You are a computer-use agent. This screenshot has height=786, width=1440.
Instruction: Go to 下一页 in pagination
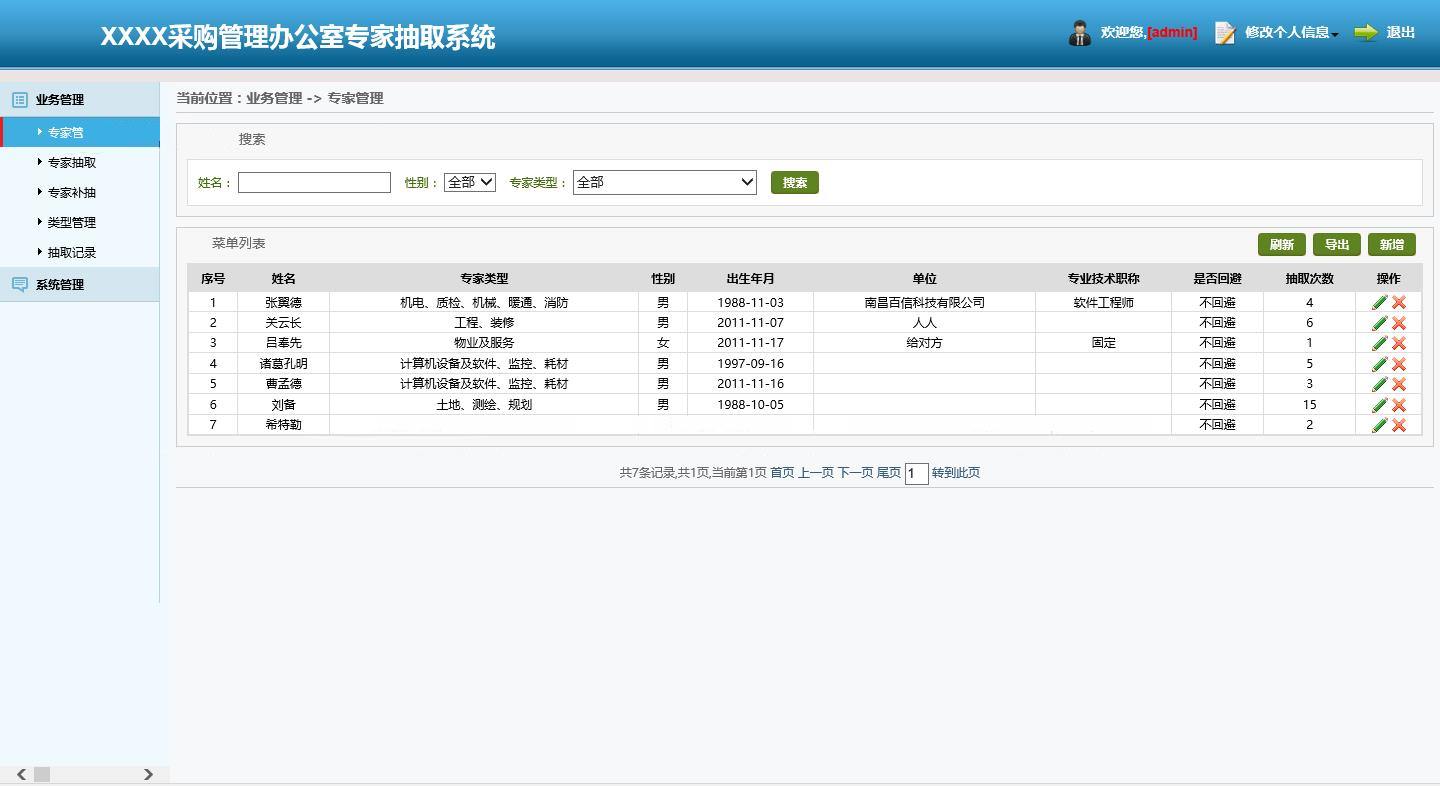(855, 473)
